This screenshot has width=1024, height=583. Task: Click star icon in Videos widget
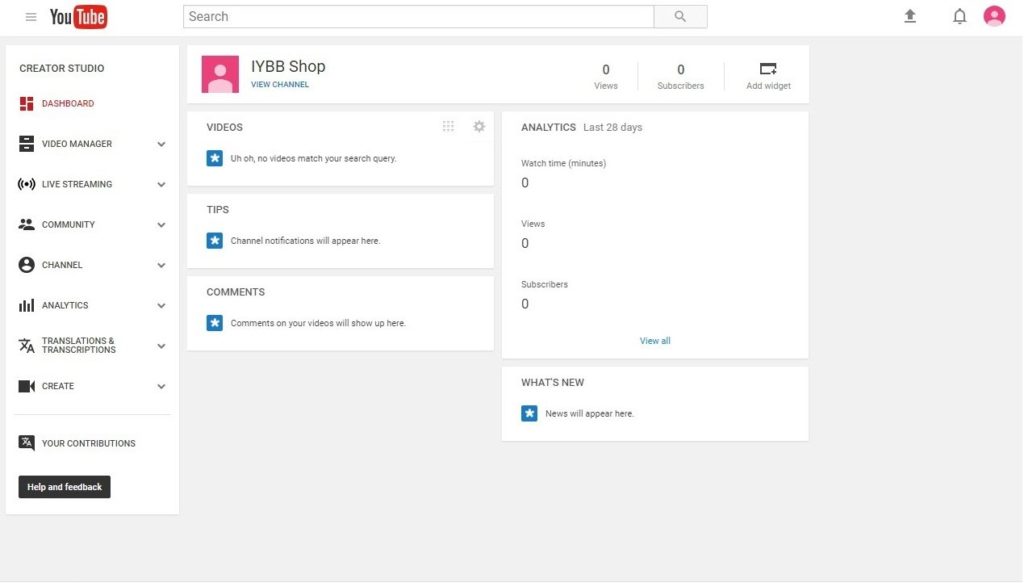pyautogui.click(x=214, y=159)
